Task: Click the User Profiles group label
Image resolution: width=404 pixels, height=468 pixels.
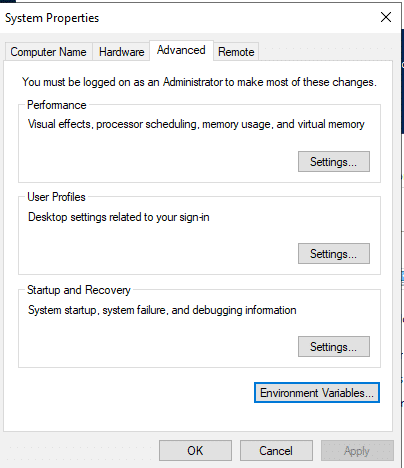Action: click(56, 197)
